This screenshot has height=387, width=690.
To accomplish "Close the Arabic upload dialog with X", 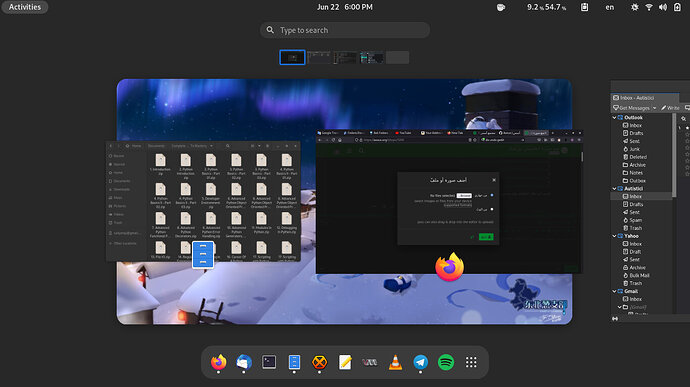I will click(494, 180).
